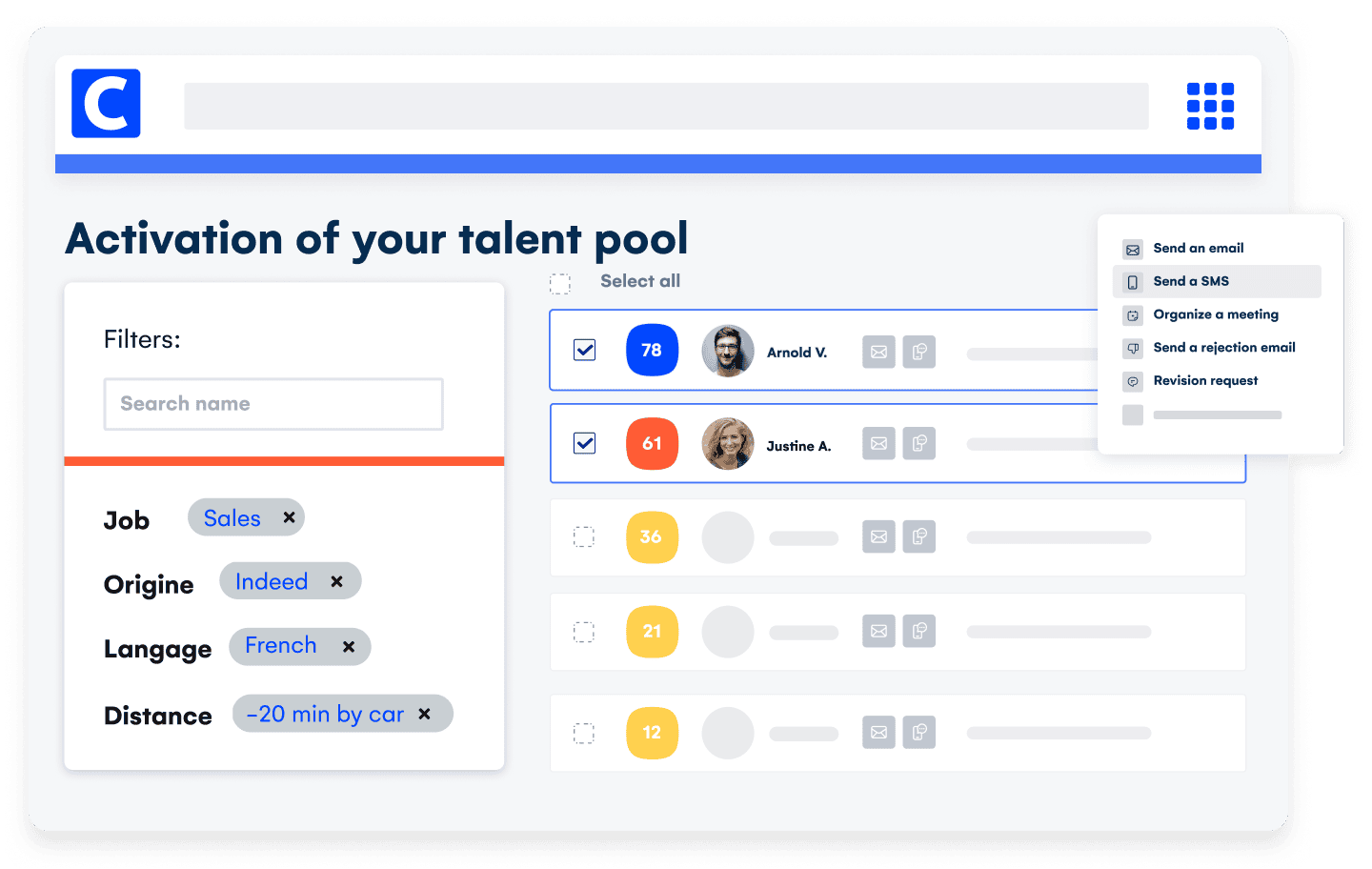Click the email icon for Justine A.

pyautogui.click(x=878, y=443)
